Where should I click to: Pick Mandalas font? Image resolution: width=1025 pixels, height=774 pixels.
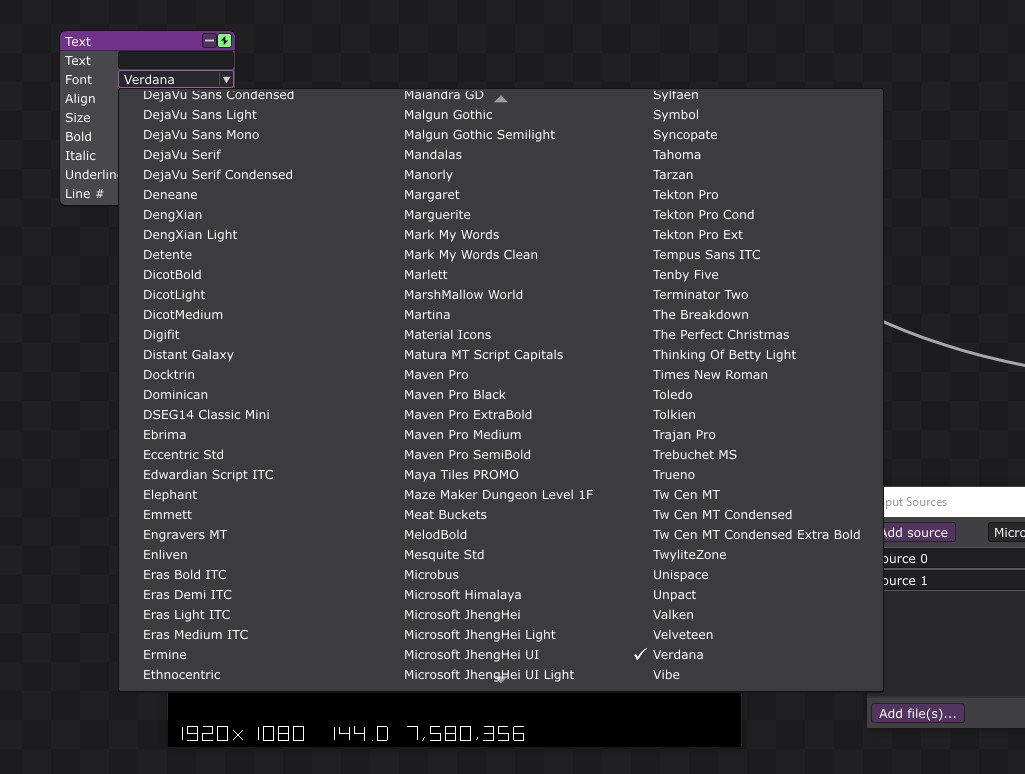coord(432,155)
